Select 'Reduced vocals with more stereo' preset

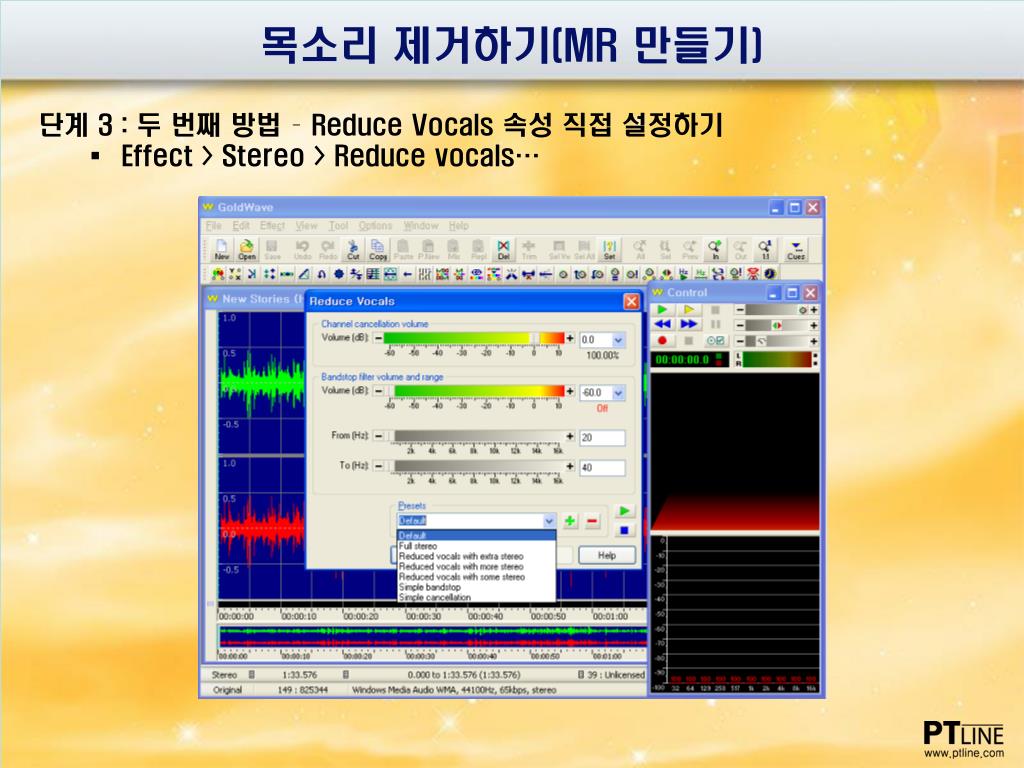477,567
